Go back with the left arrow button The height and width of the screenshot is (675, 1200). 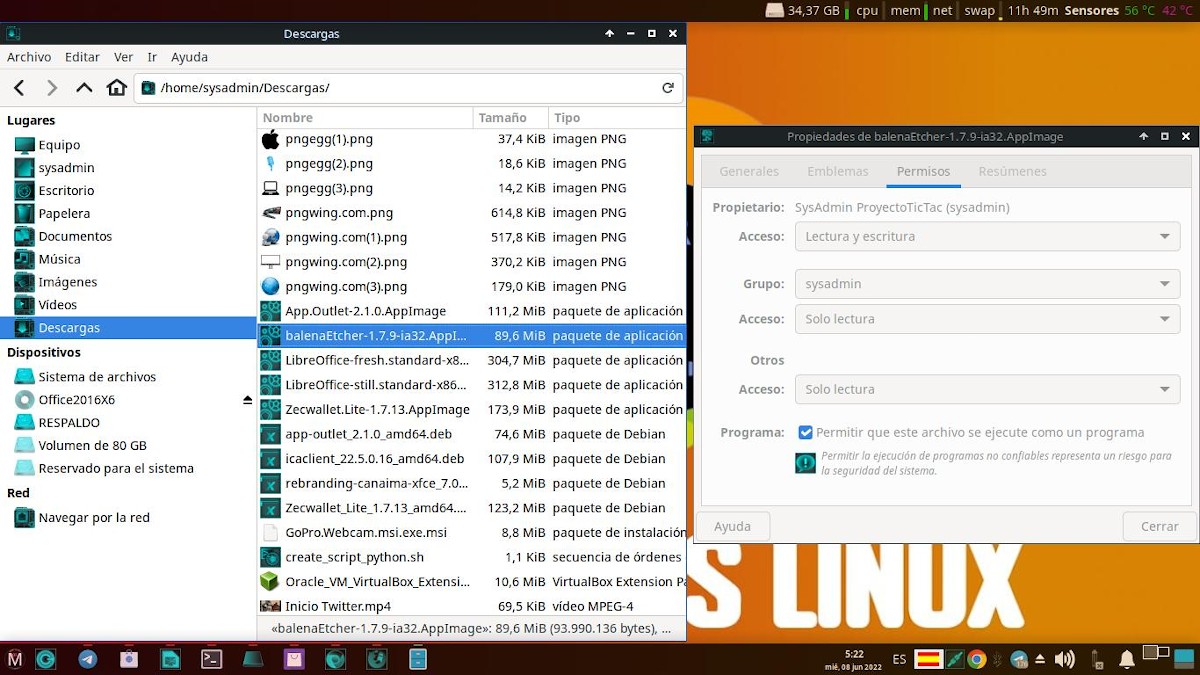tap(19, 88)
